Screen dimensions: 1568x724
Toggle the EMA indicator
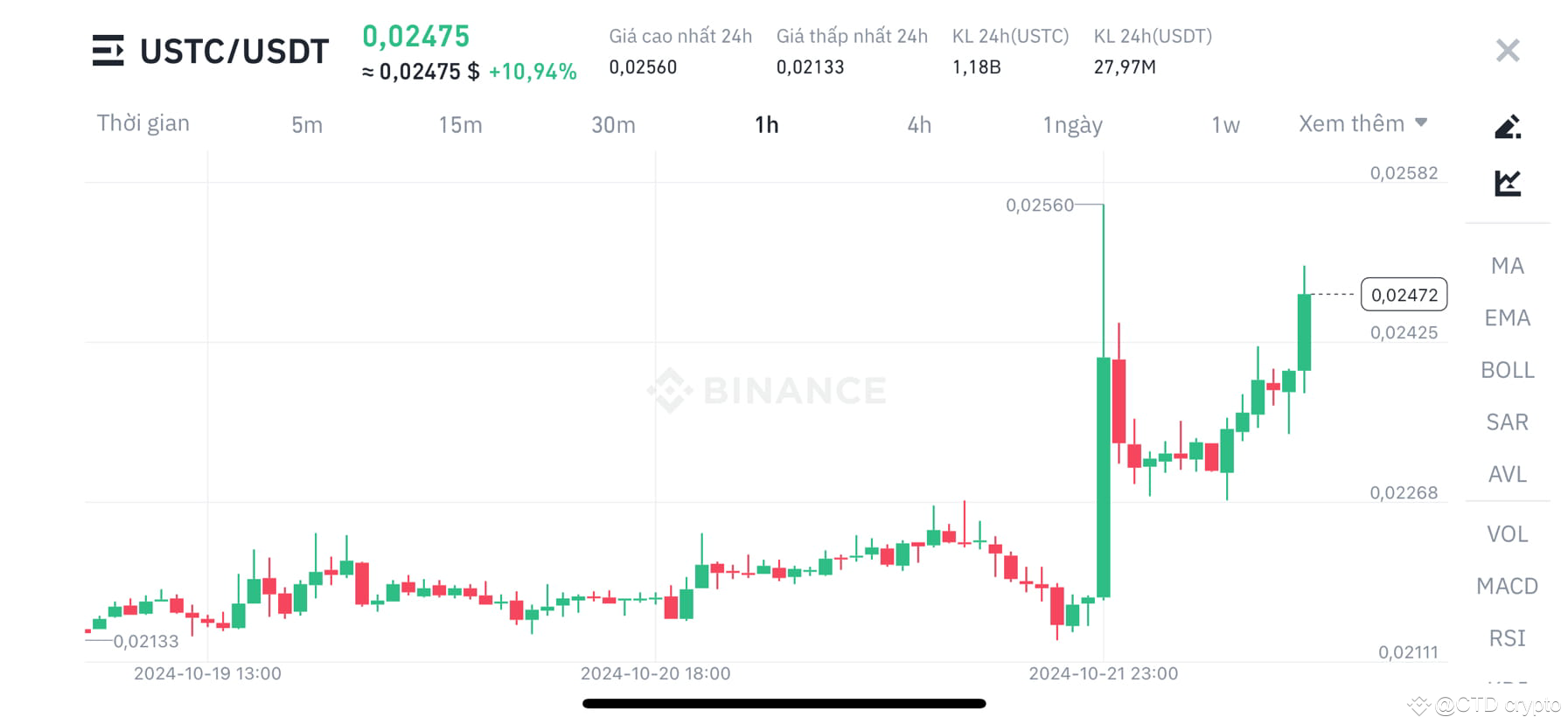1506,317
